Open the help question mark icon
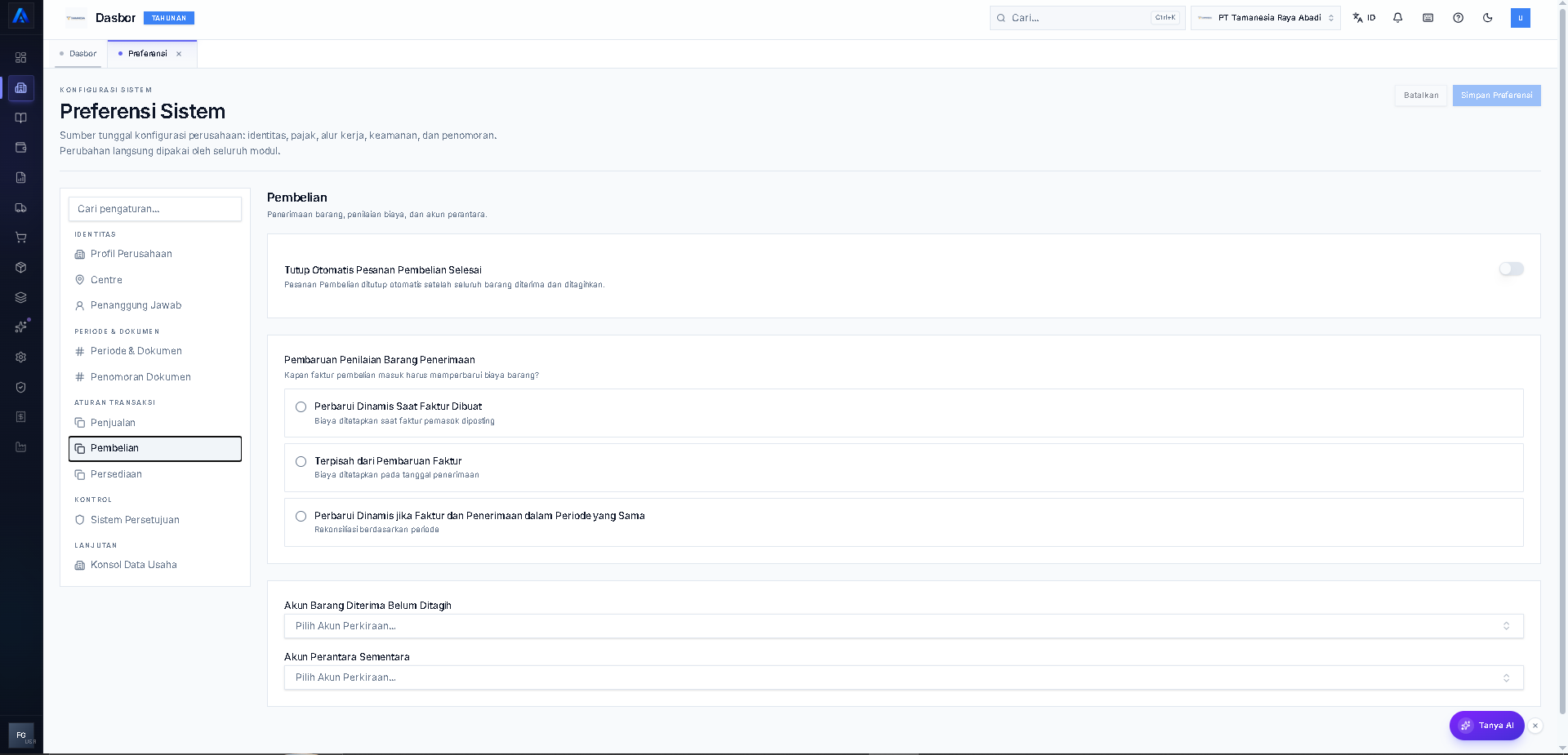 pos(1459,18)
